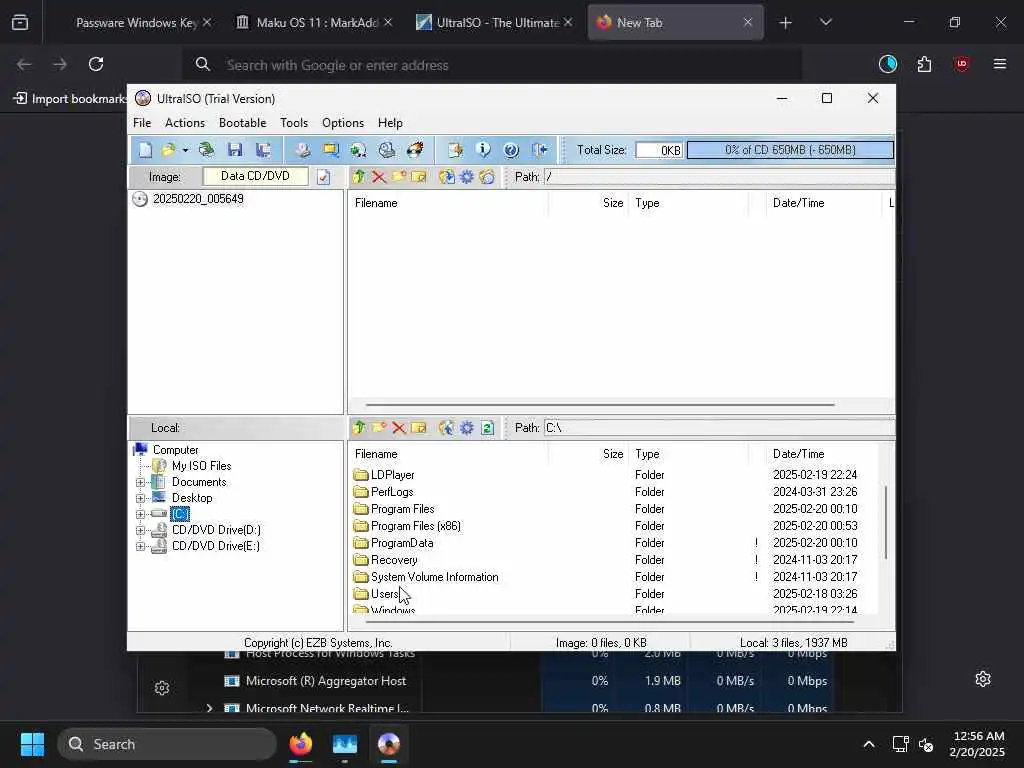The image size is (1024, 768).
Task: Expand the (C:) drive tree node
Action: coord(140,515)
